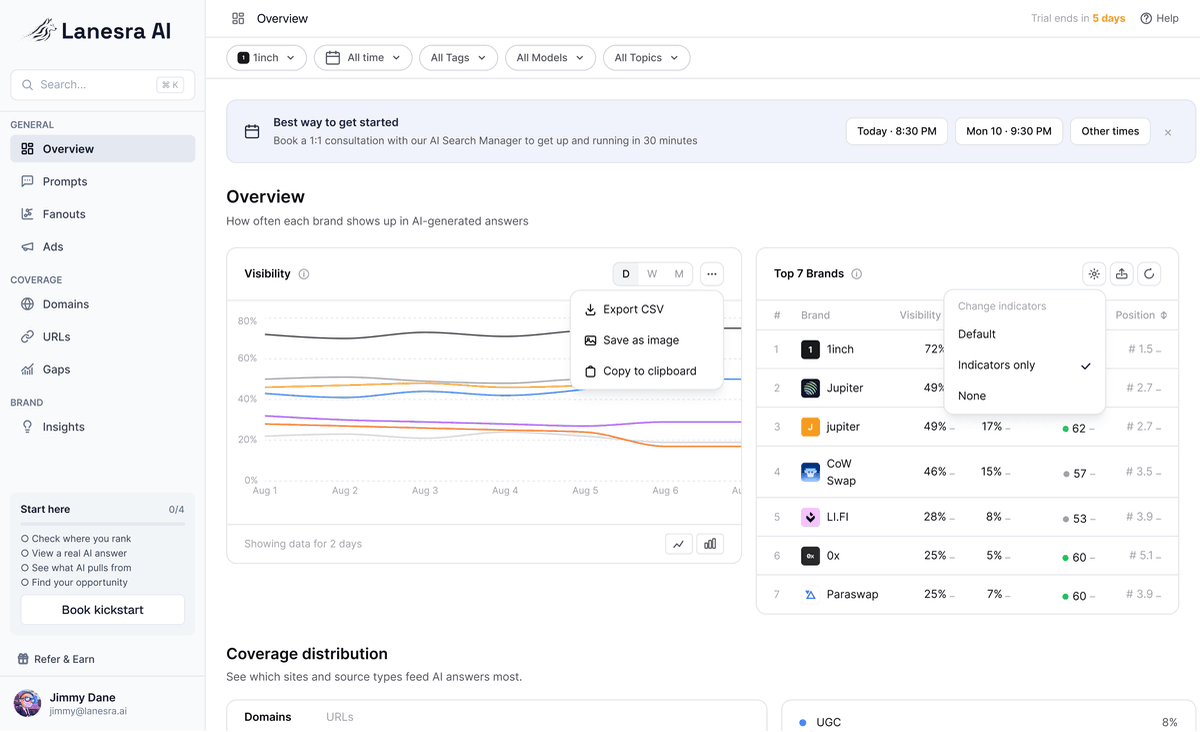This screenshot has width=1200, height=732.
Task: Select Indicators only option
Action: pos(1024,365)
